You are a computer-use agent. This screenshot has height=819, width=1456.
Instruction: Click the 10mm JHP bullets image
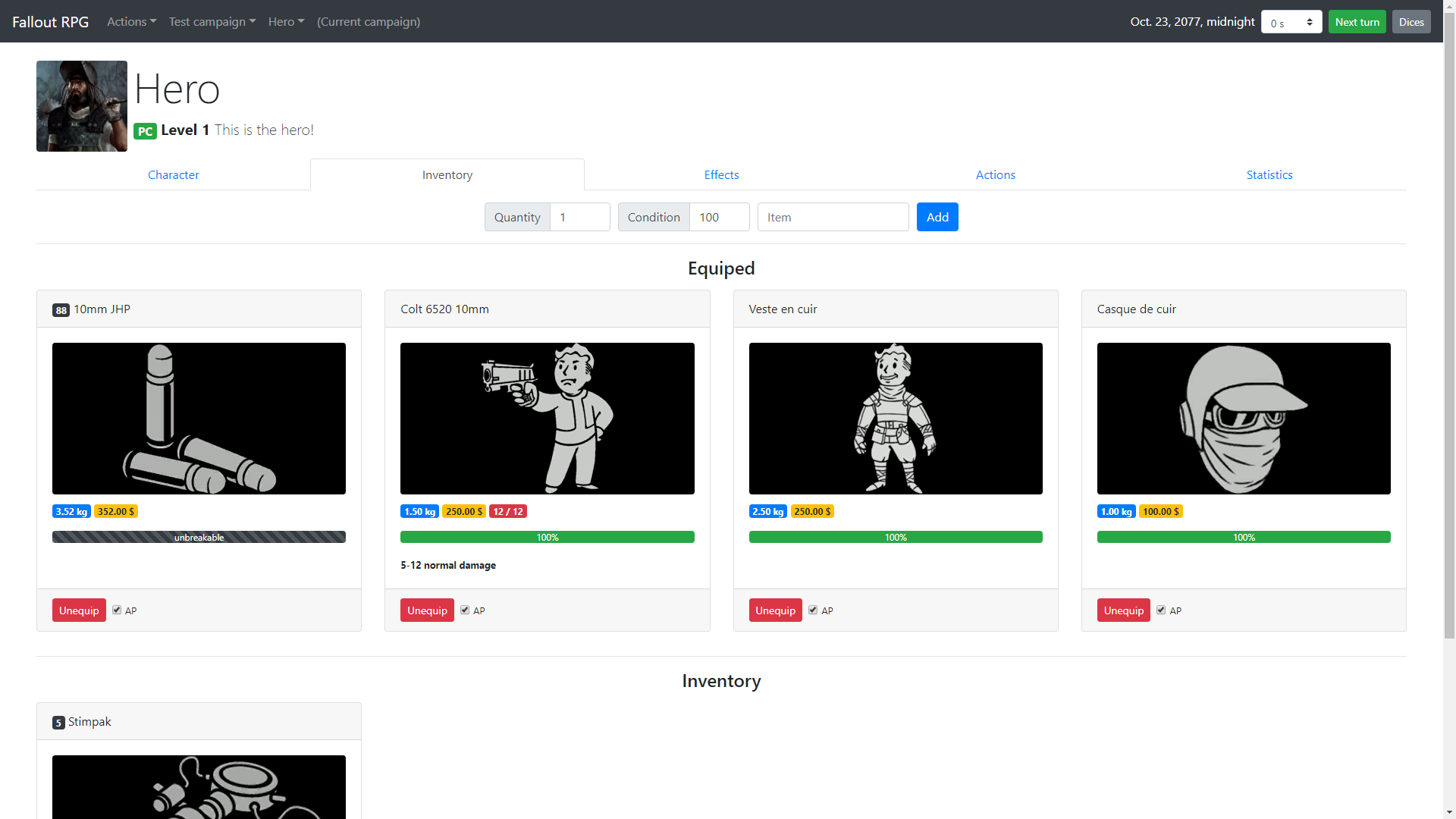199,418
